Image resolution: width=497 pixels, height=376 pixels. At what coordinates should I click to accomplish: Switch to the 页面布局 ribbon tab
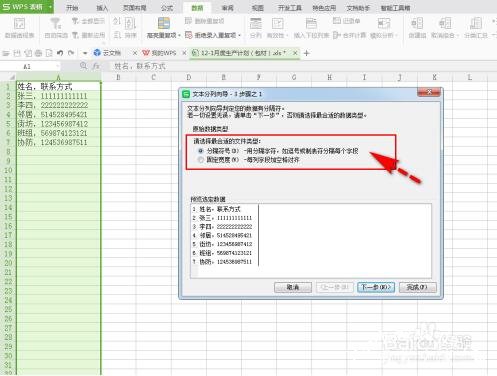135,8
